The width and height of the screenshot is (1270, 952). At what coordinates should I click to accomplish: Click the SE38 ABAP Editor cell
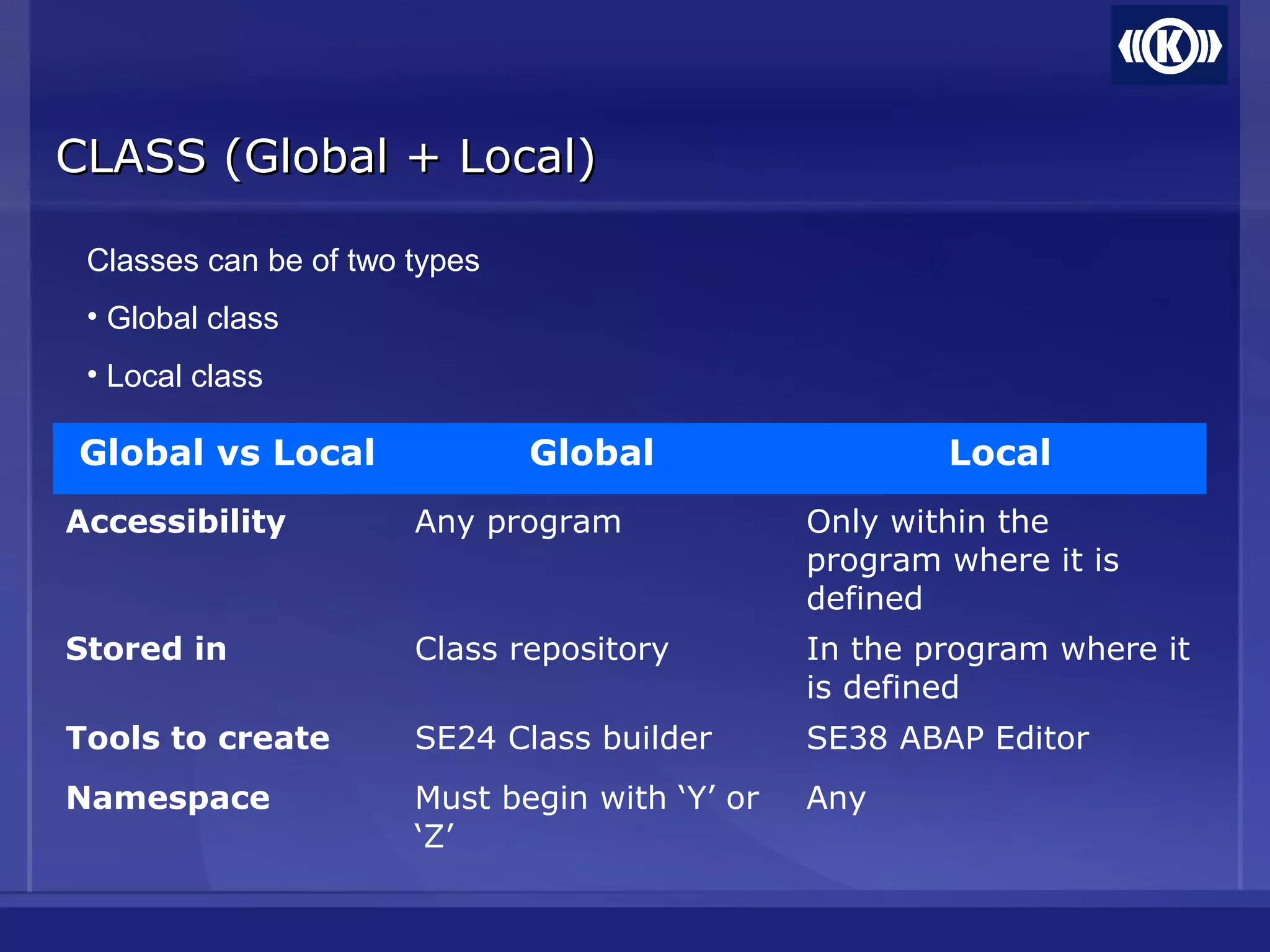pos(948,738)
